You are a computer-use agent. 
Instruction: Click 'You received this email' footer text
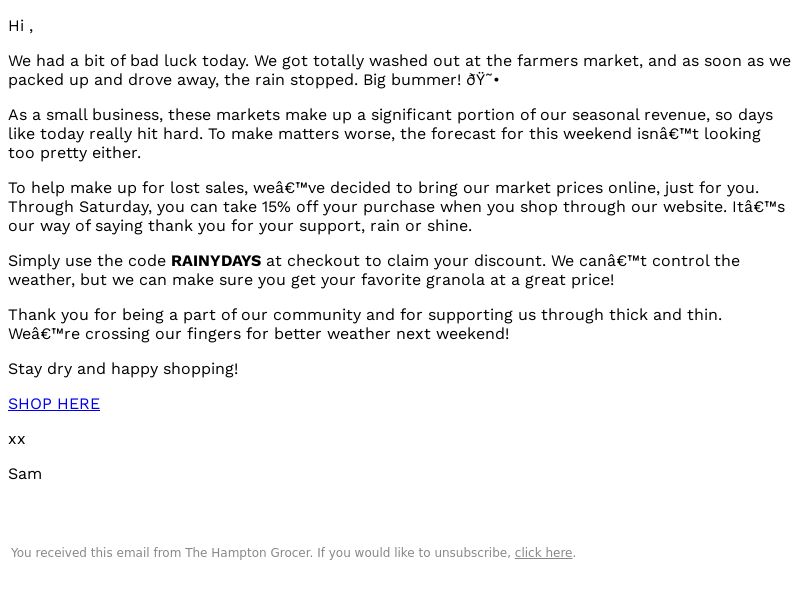[80, 553]
